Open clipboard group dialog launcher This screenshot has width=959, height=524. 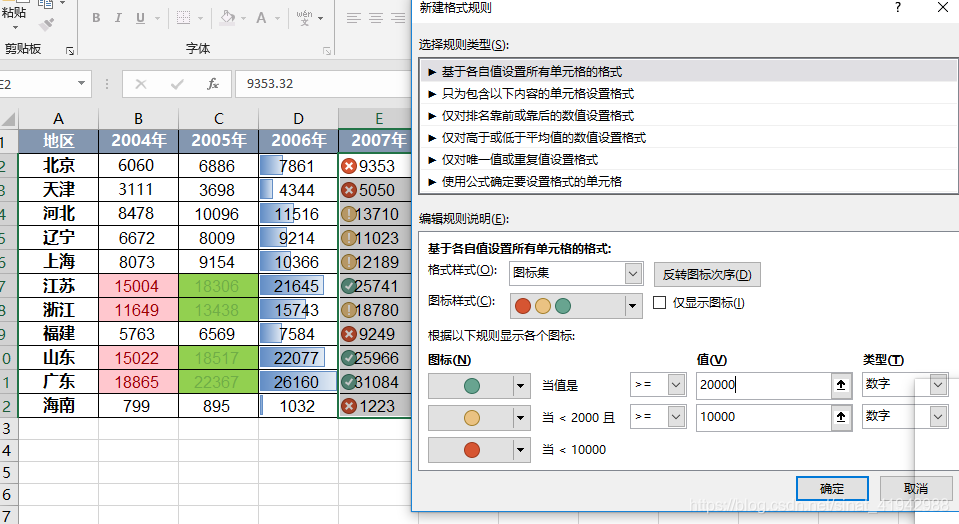[x=70, y=51]
